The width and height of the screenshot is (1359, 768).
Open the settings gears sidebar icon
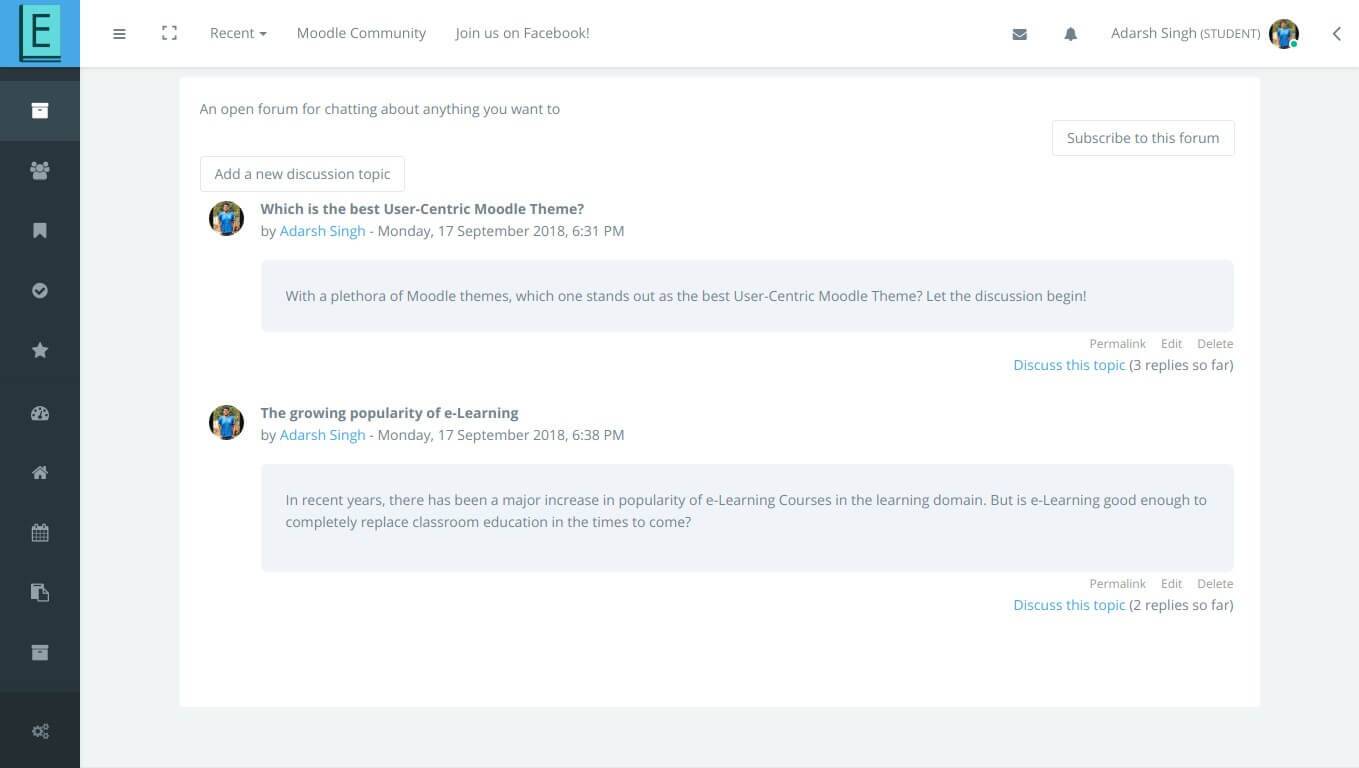point(40,731)
